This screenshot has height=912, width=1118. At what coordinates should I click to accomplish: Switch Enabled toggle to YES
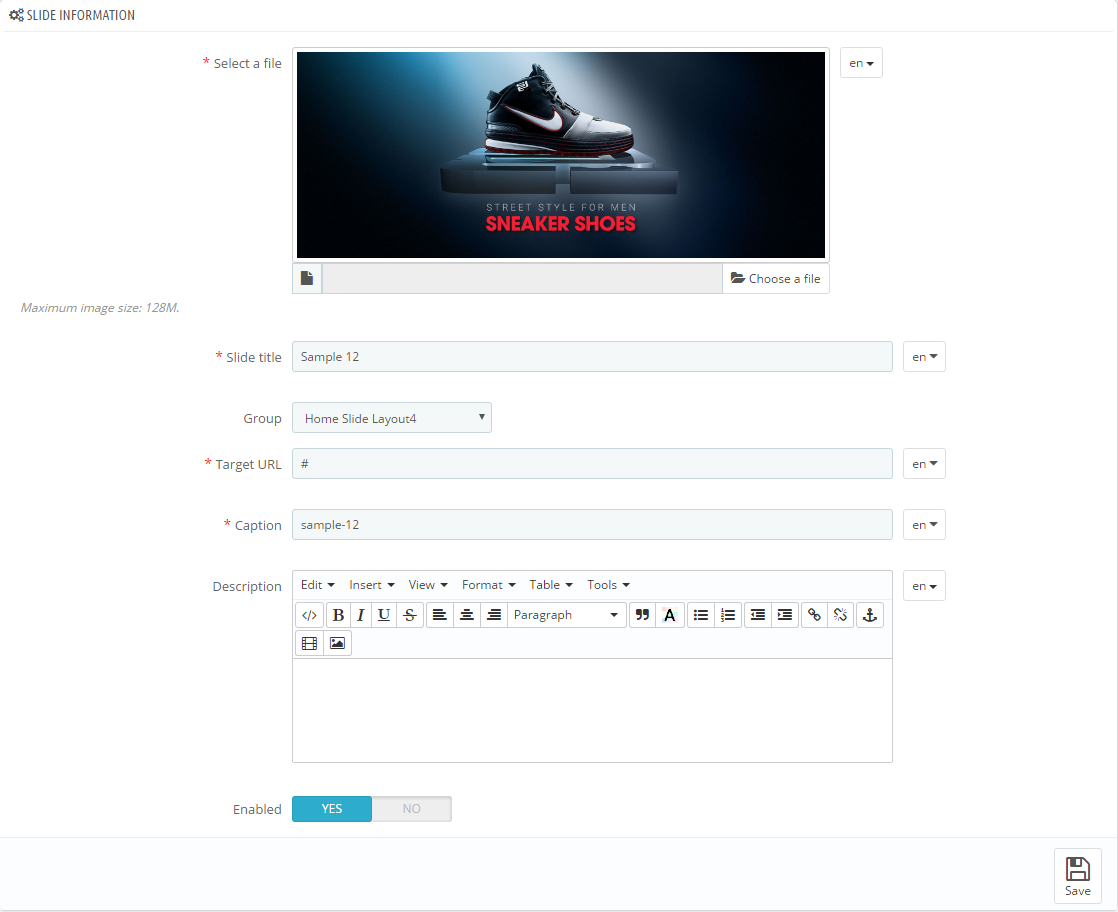click(x=332, y=809)
